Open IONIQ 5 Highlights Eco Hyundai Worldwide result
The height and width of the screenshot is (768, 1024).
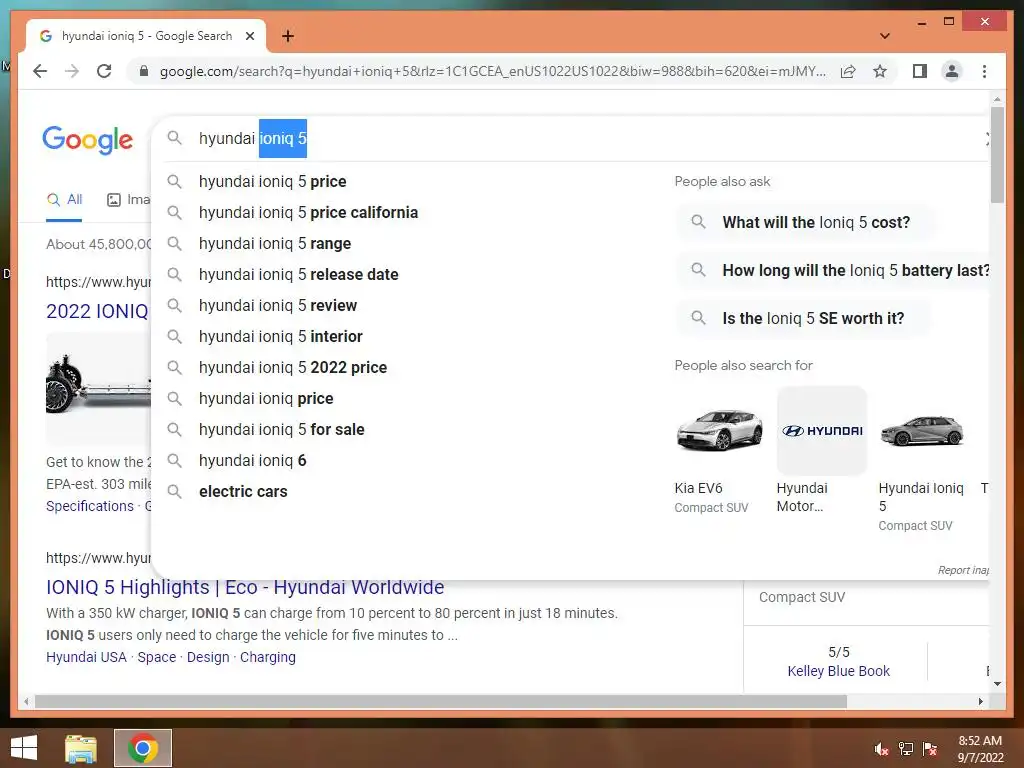point(245,587)
